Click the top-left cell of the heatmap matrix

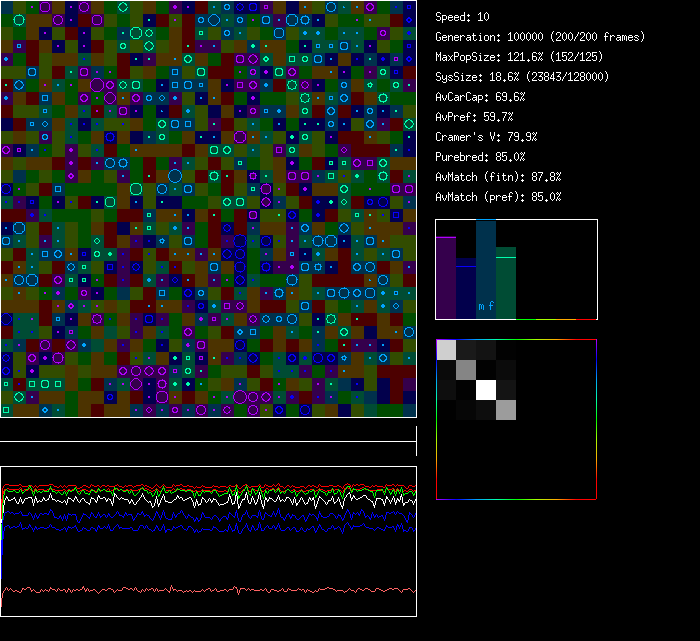446,349
